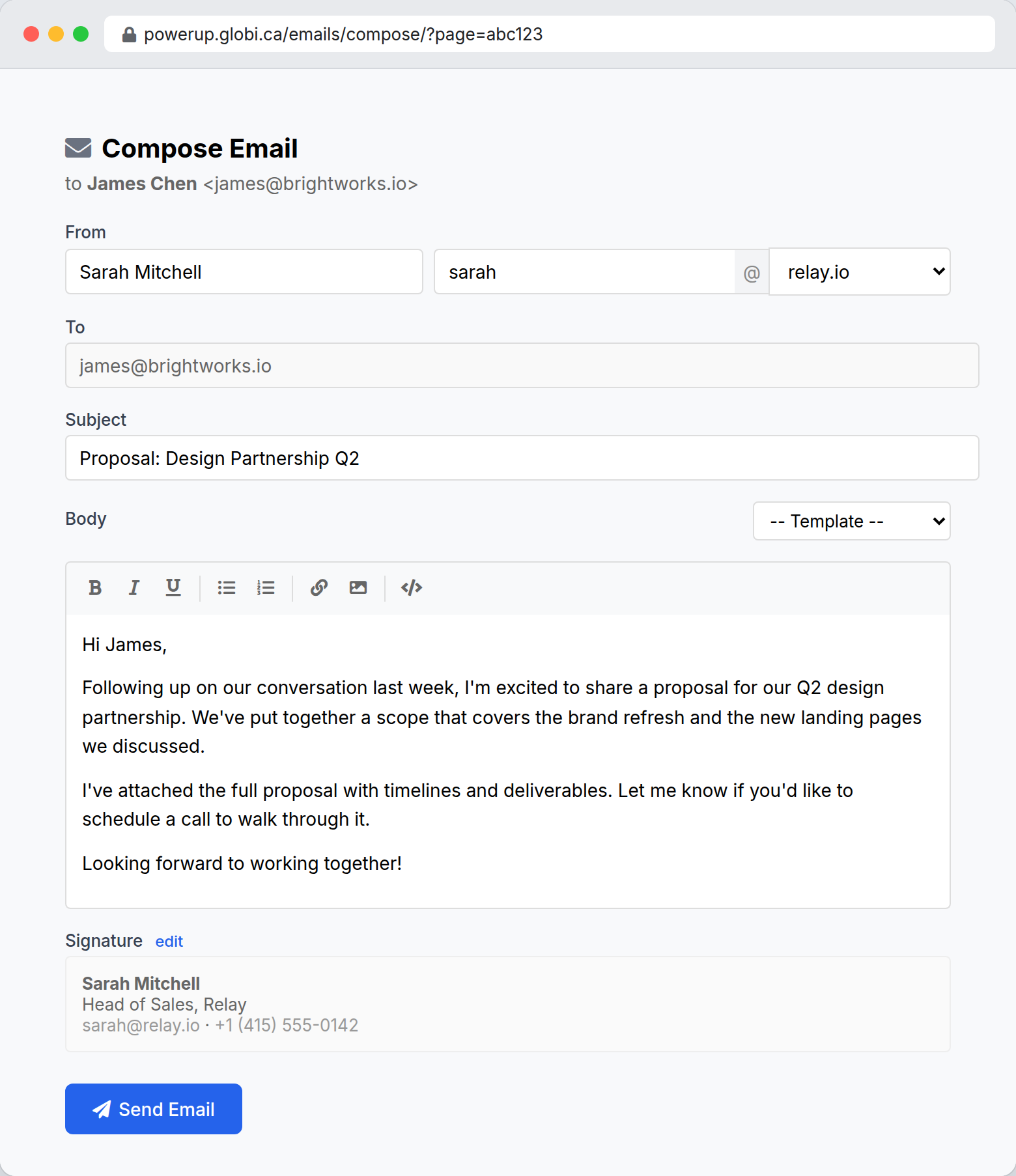1016x1176 pixels.
Task: Apply underline formatting
Action: click(x=173, y=588)
